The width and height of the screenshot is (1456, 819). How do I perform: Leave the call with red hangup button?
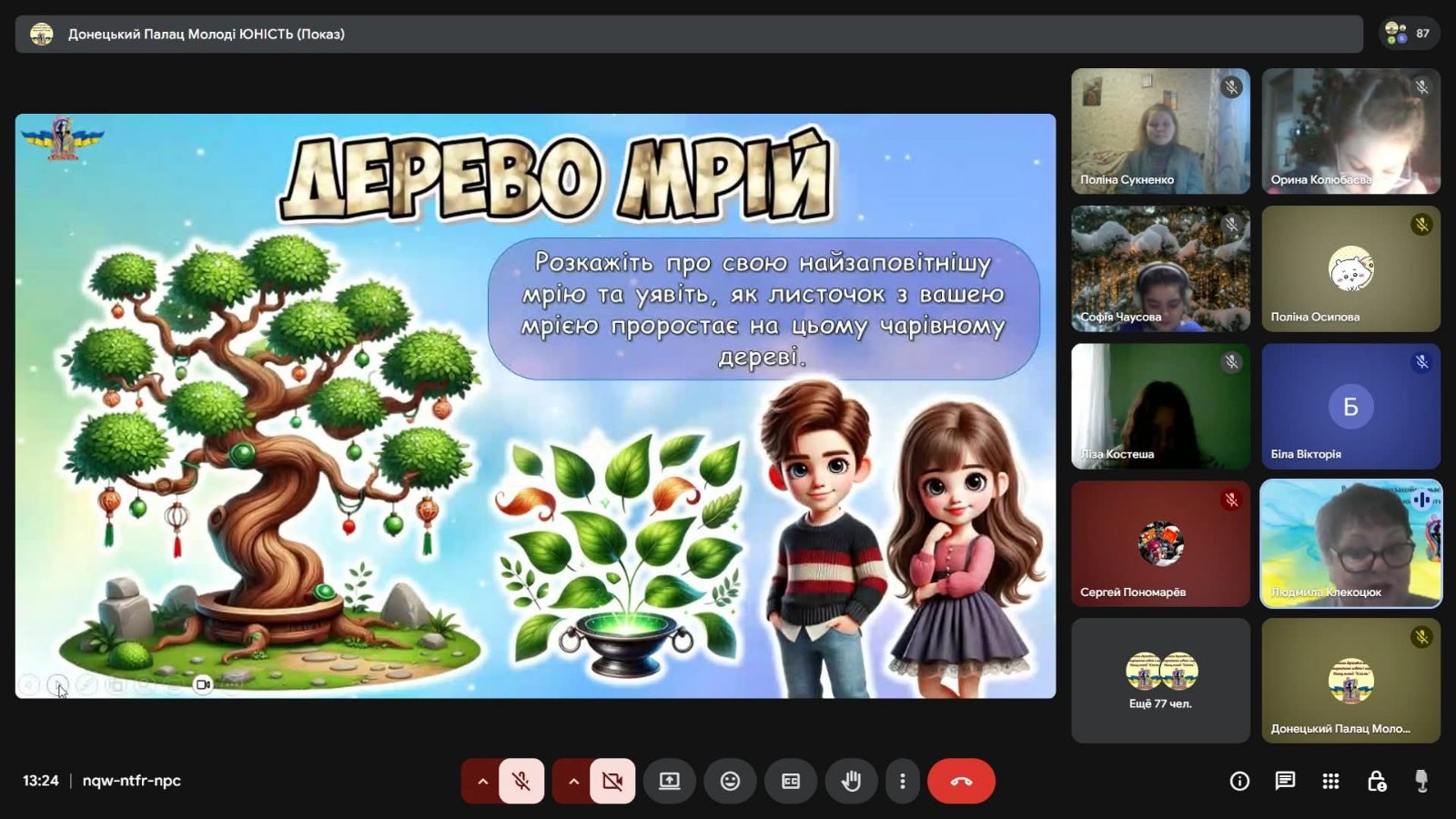pyautogui.click(x=961, y=781)
